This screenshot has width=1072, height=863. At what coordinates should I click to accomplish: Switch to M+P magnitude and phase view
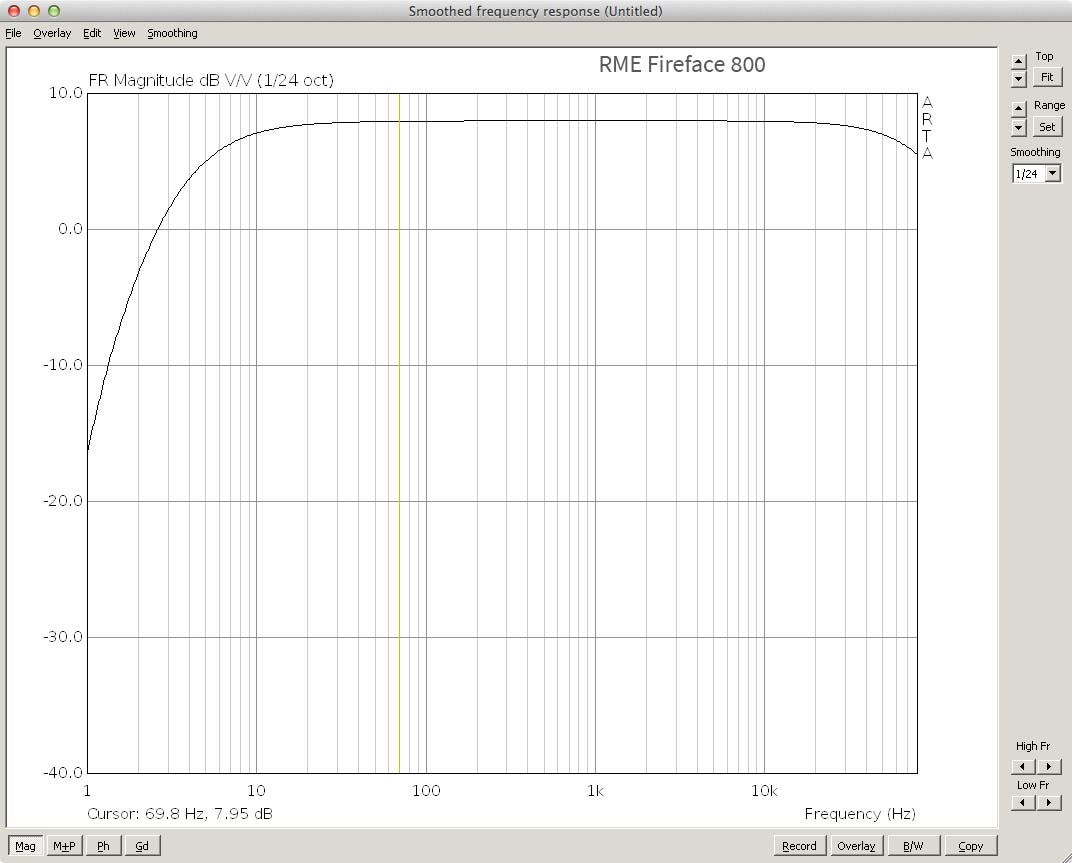[x=64, y=846]
